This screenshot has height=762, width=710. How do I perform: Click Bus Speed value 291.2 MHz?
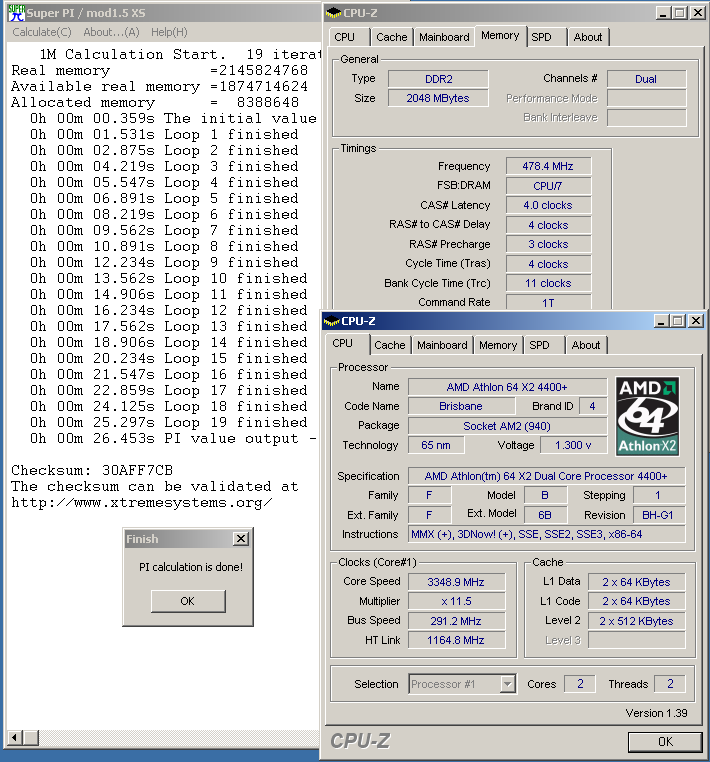[456, 621]
